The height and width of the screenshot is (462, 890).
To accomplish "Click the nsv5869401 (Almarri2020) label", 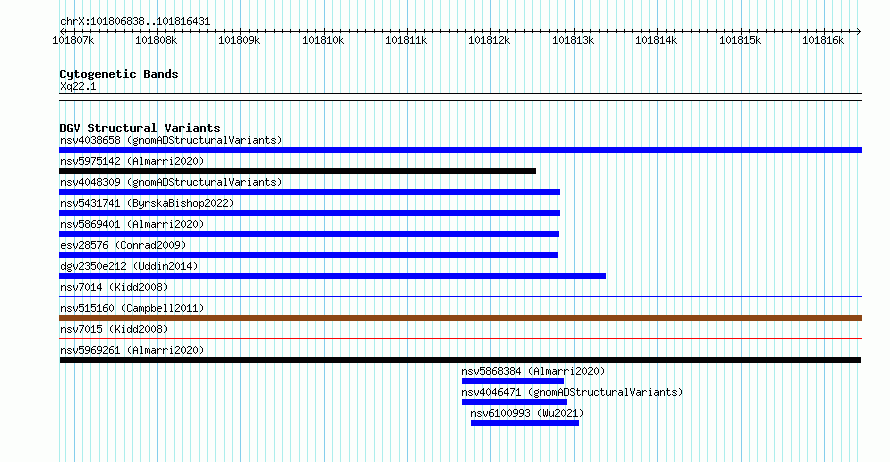I will 132,224.
